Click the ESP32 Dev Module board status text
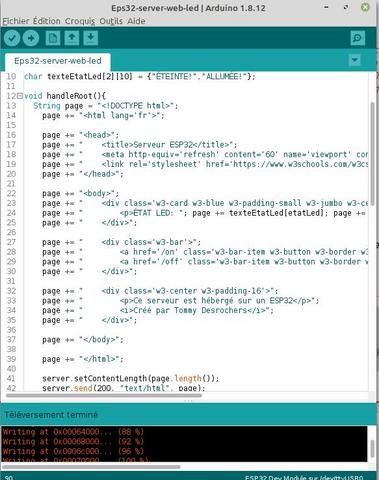 pyautogui.click(x=304, y=477)
